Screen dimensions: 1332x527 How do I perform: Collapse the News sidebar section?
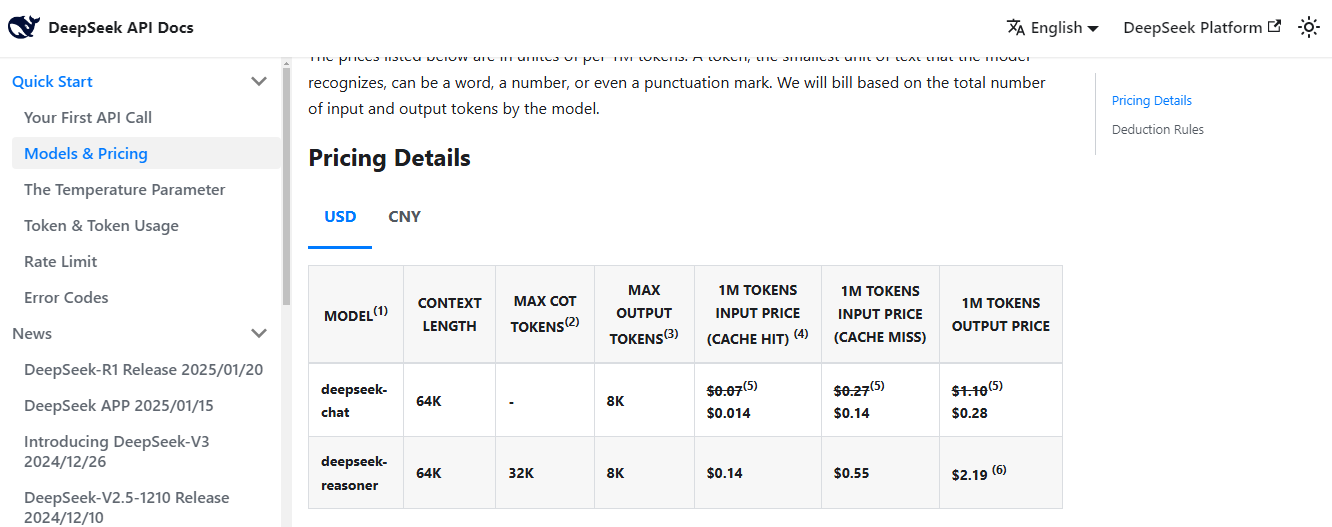[x=259, y=334]
